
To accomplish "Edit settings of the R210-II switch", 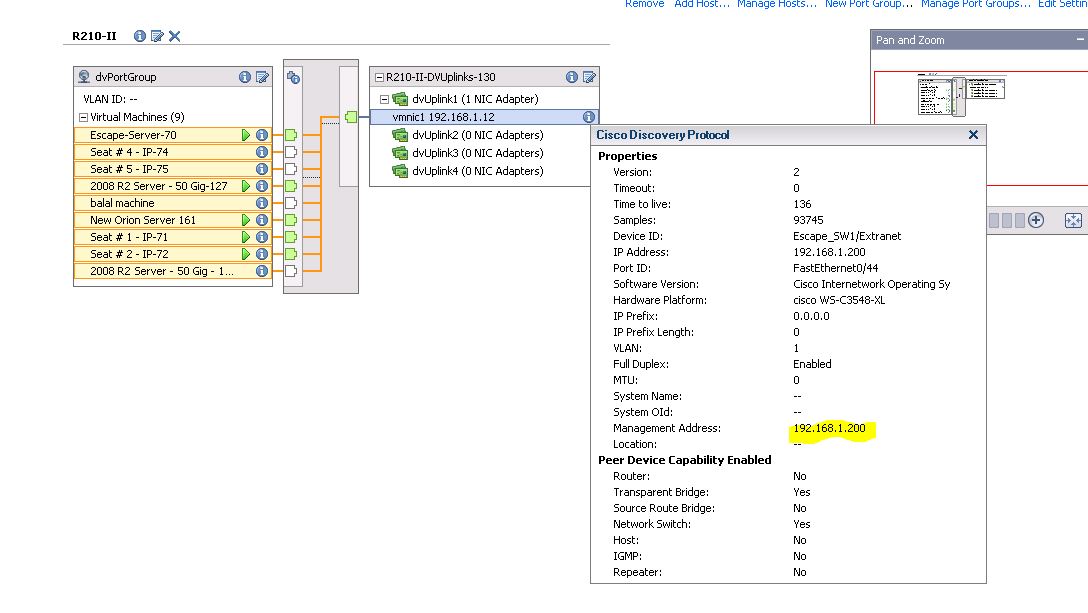I will pyautogui.click(x=158, y=36).
